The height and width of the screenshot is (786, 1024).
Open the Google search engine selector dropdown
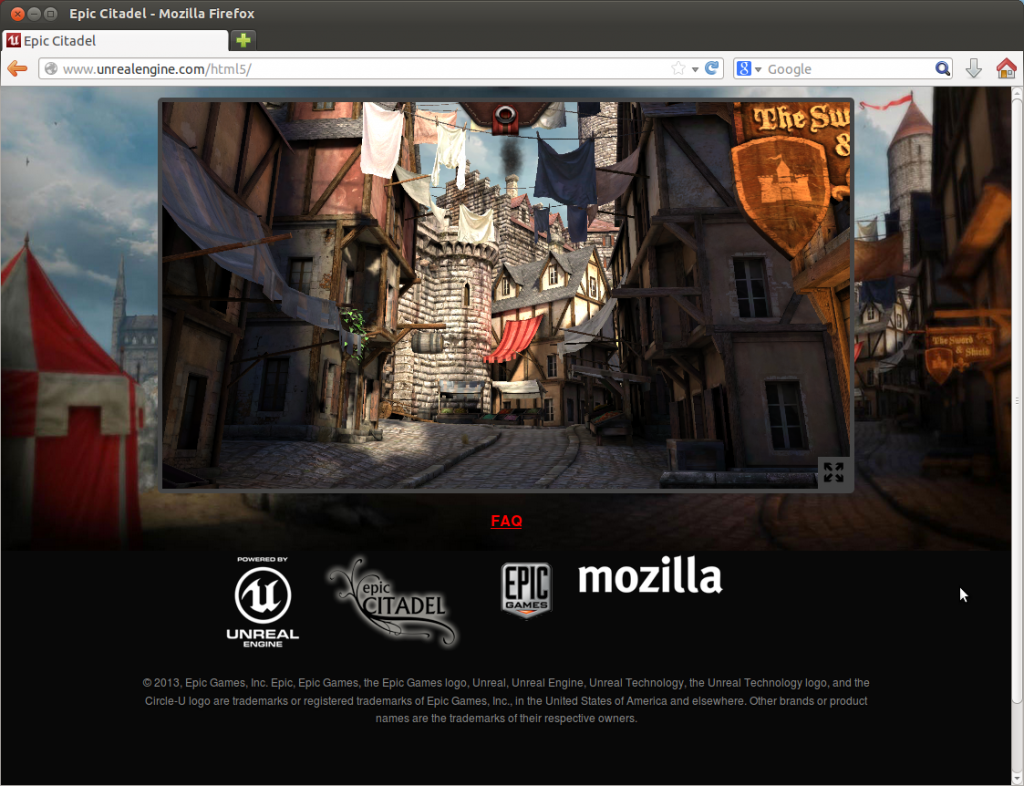point(758,69)
